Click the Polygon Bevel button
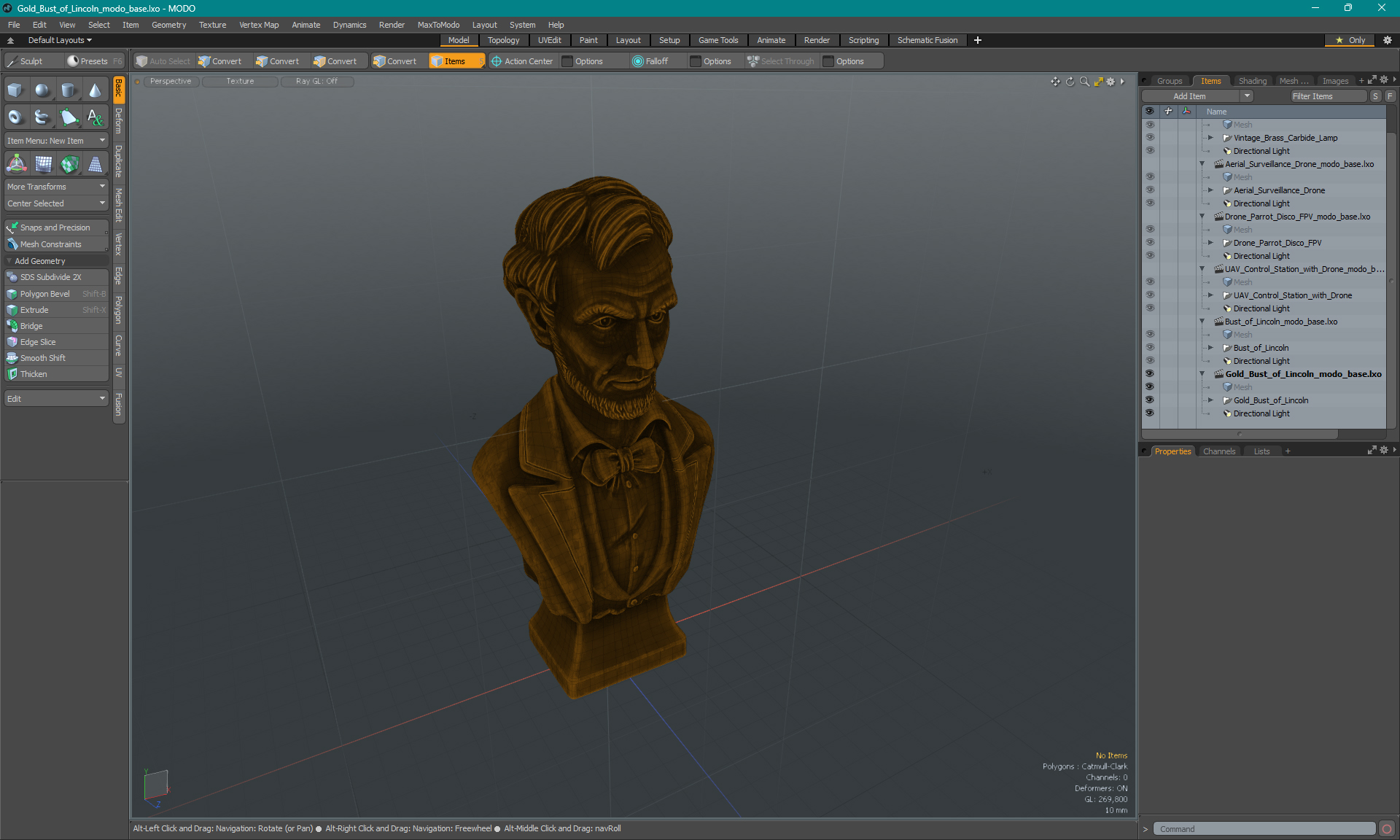Image resolution: width=1400 pixels, height=840 pixels. [56, 294]
